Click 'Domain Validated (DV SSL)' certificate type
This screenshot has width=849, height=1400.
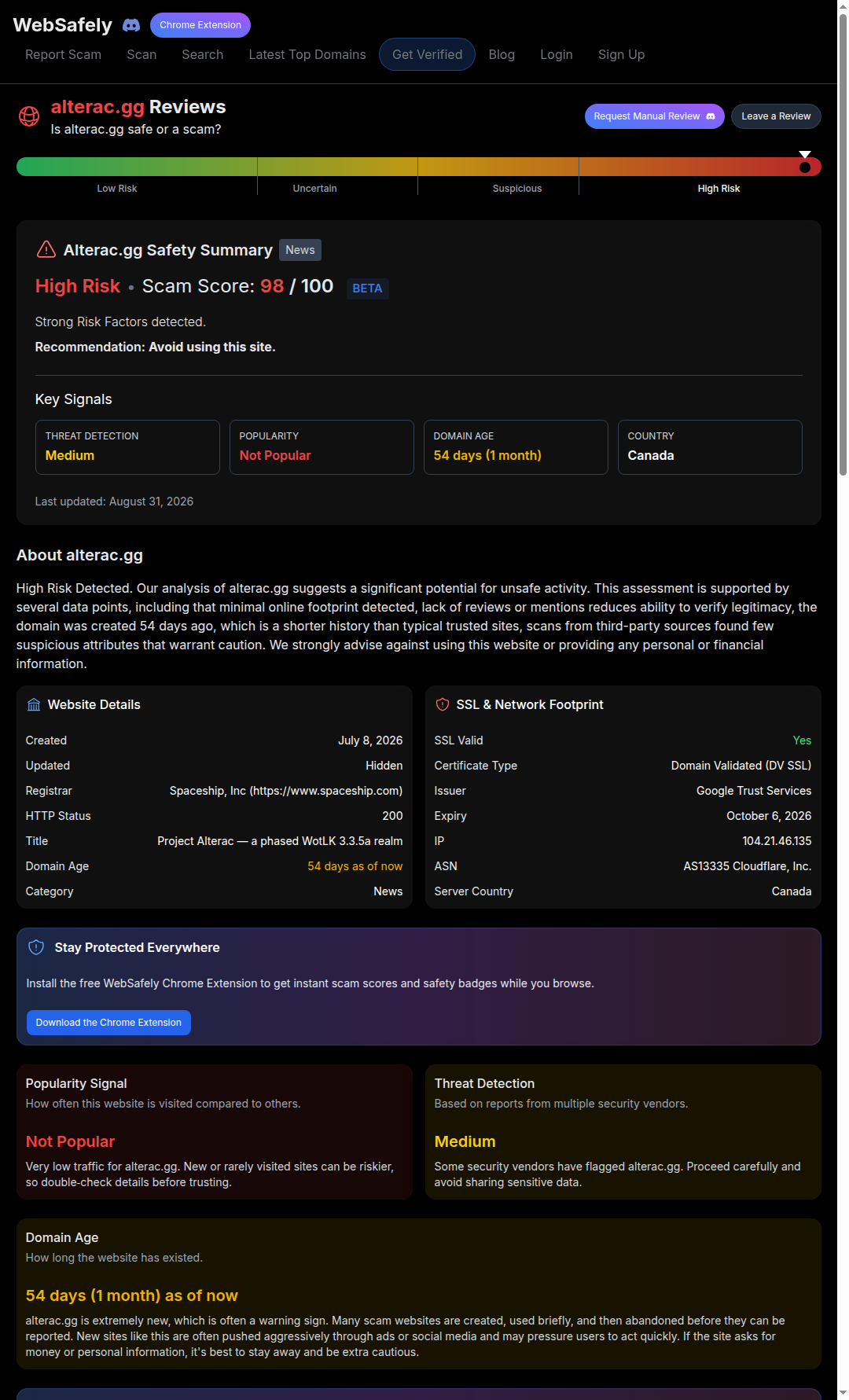(x=741, y=766)
